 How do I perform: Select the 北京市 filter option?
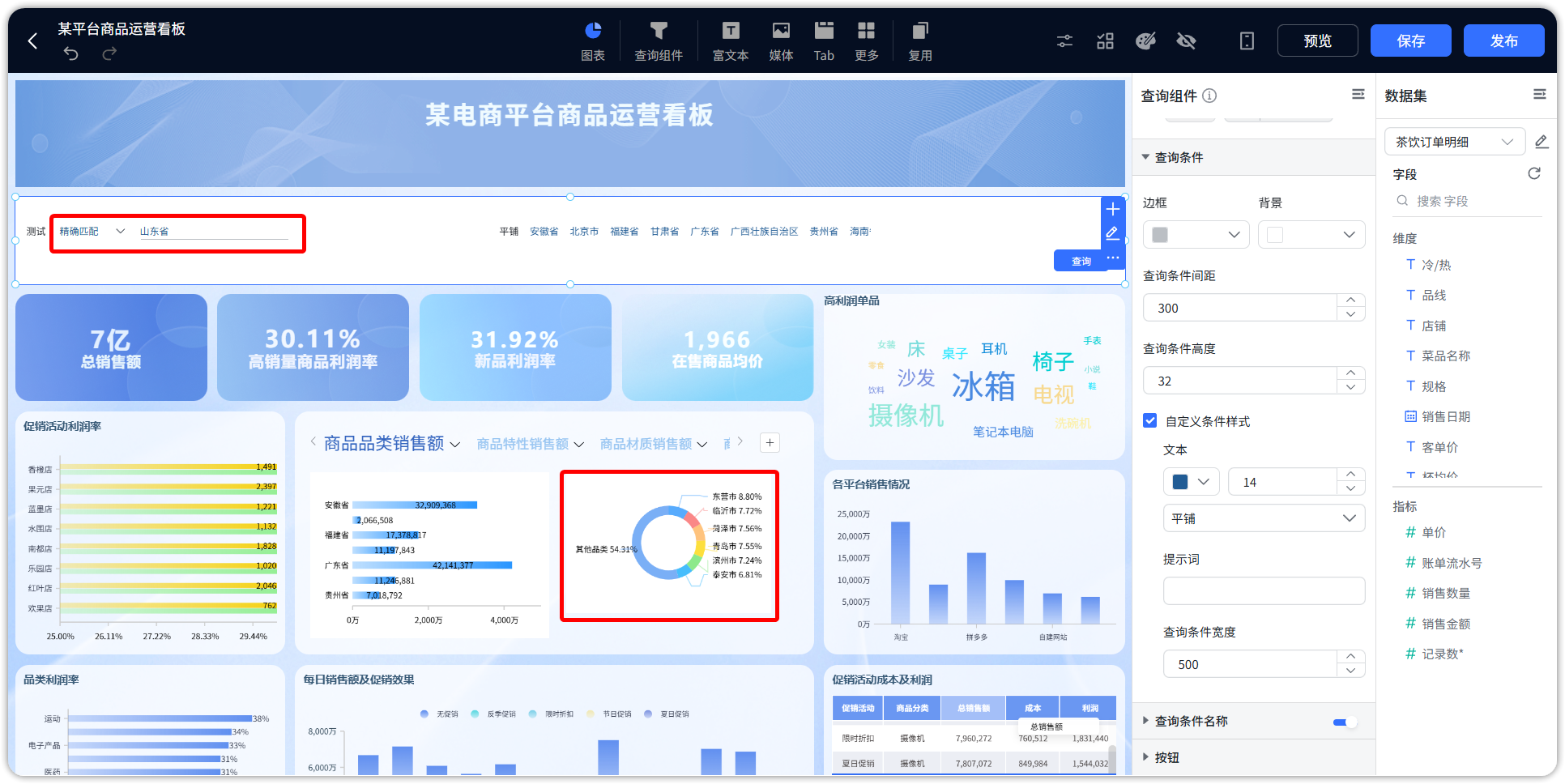[x=584, y=232]
